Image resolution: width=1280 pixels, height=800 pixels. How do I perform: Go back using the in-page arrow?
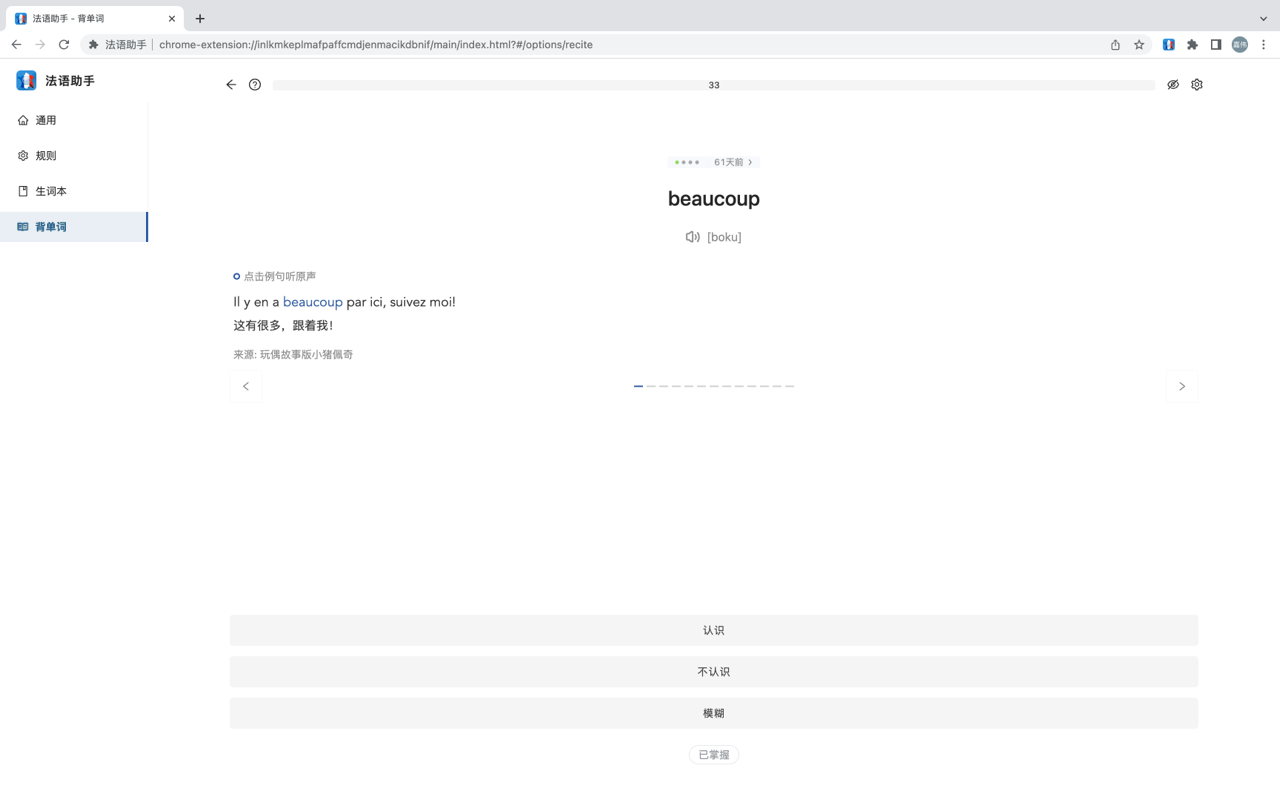231,85
